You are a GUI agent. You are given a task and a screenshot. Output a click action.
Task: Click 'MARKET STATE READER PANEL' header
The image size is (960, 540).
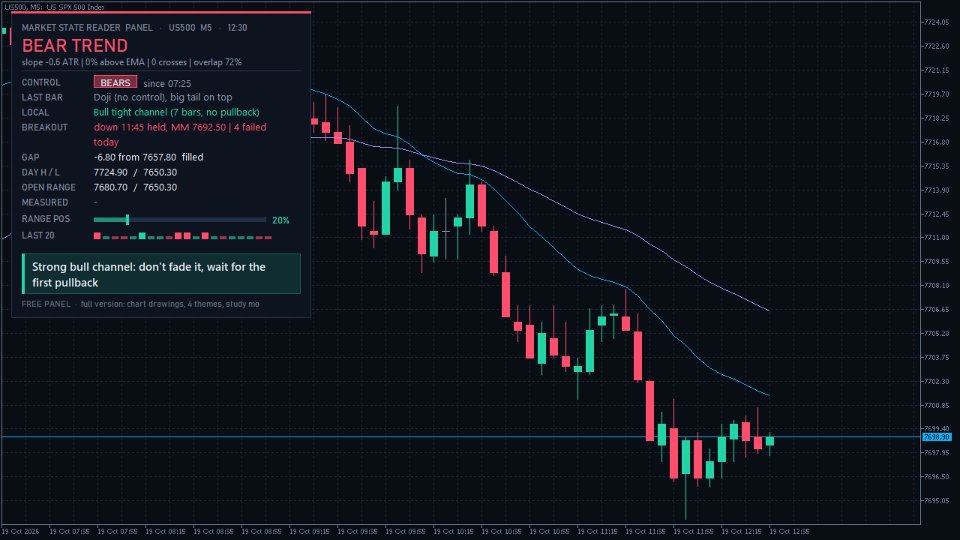click(x=87, y=28)
